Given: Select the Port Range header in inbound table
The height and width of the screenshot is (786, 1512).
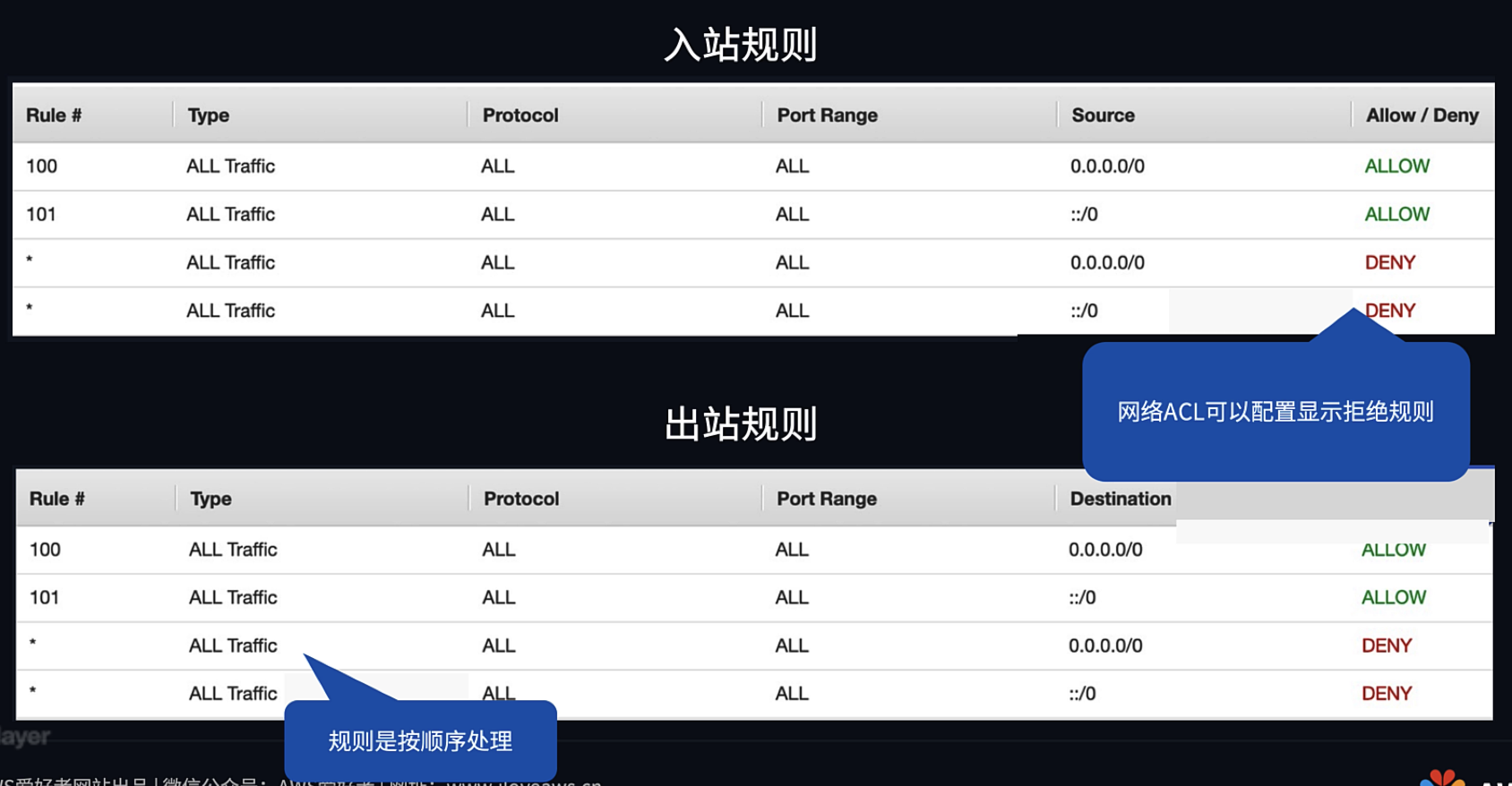Looking at the screenshot, I should 828,115.
